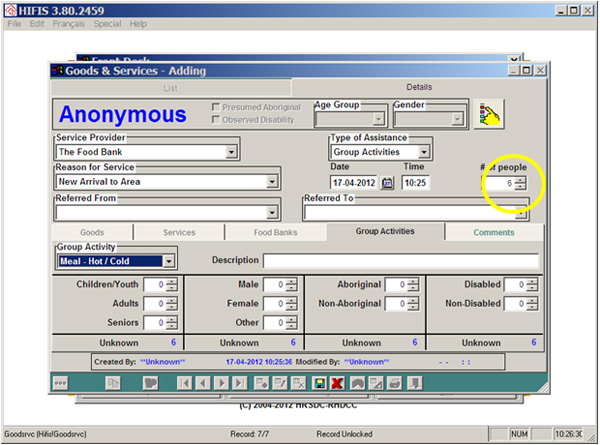Click the save record icon in toolbar
This screenshot has width=600, height=445.
point(319,383)
